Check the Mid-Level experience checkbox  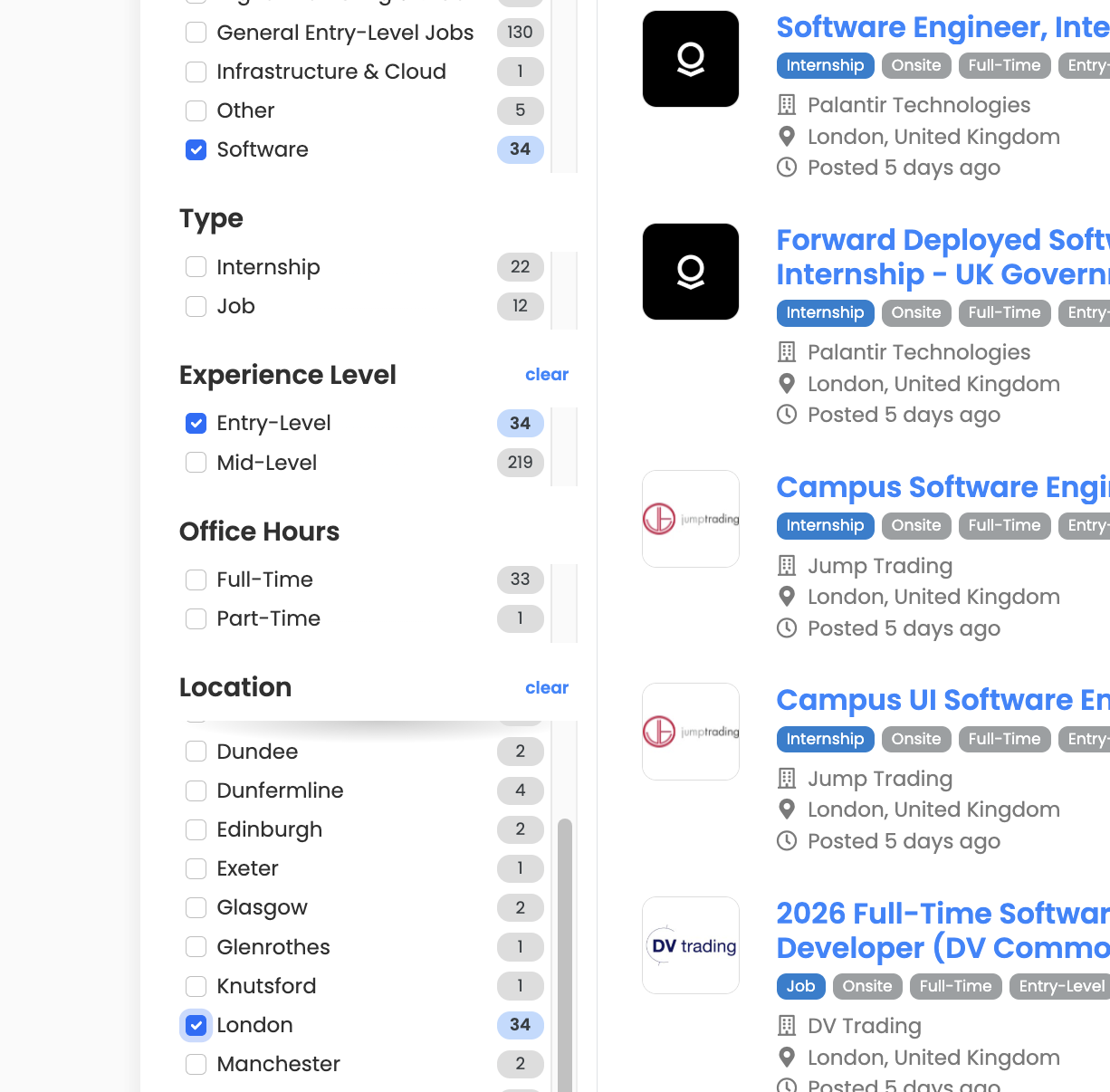[196, 463]
